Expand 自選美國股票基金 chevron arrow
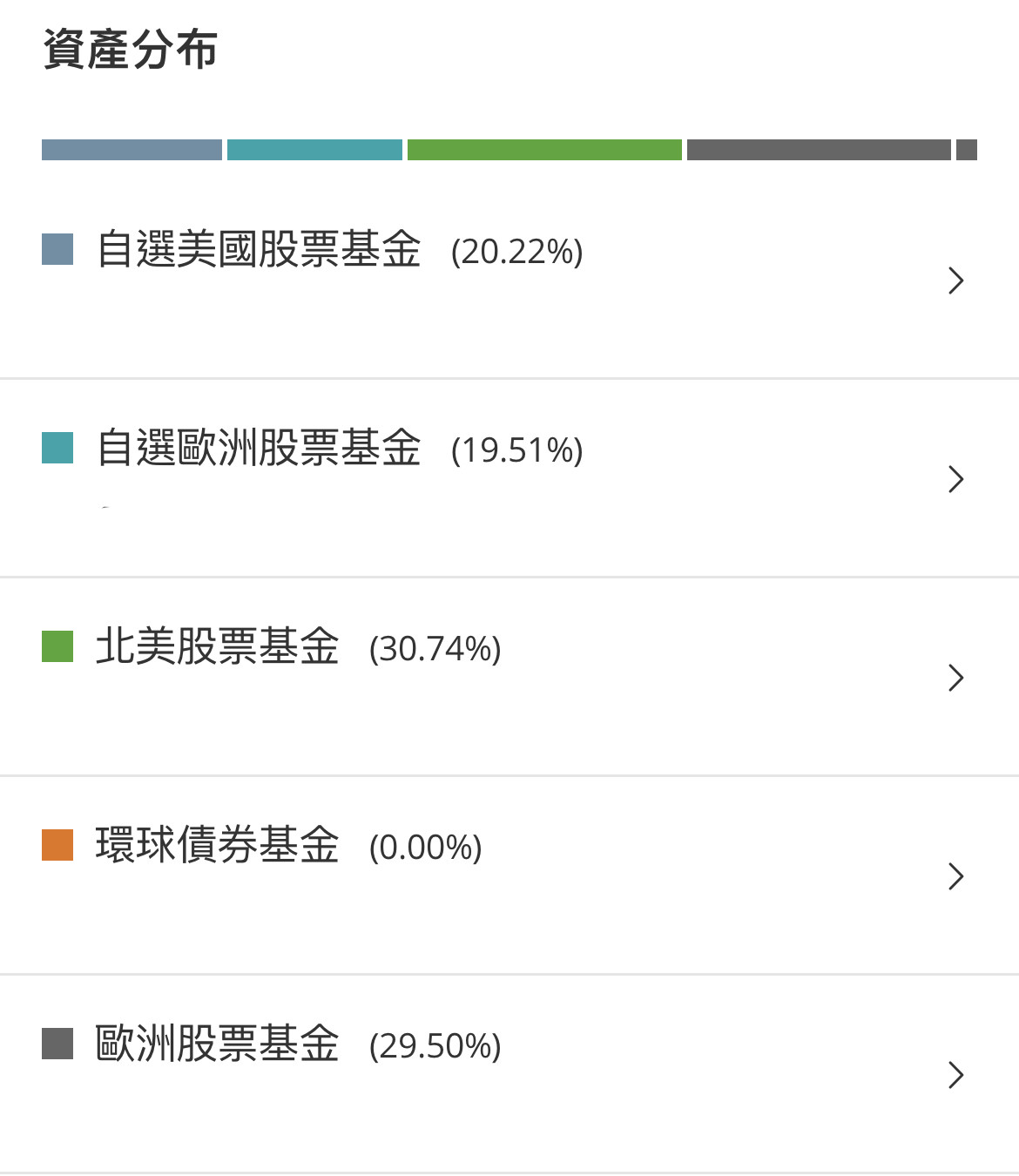Screen dimensions: 1019x1176 coord(955,280)
